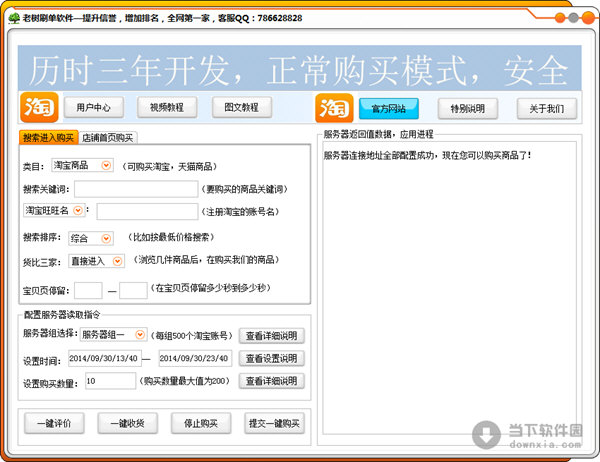Click the hint text 购买数量最大值为200
This screenshot has height=462, width=600.
pyautogui.click(x=184, y=381)
